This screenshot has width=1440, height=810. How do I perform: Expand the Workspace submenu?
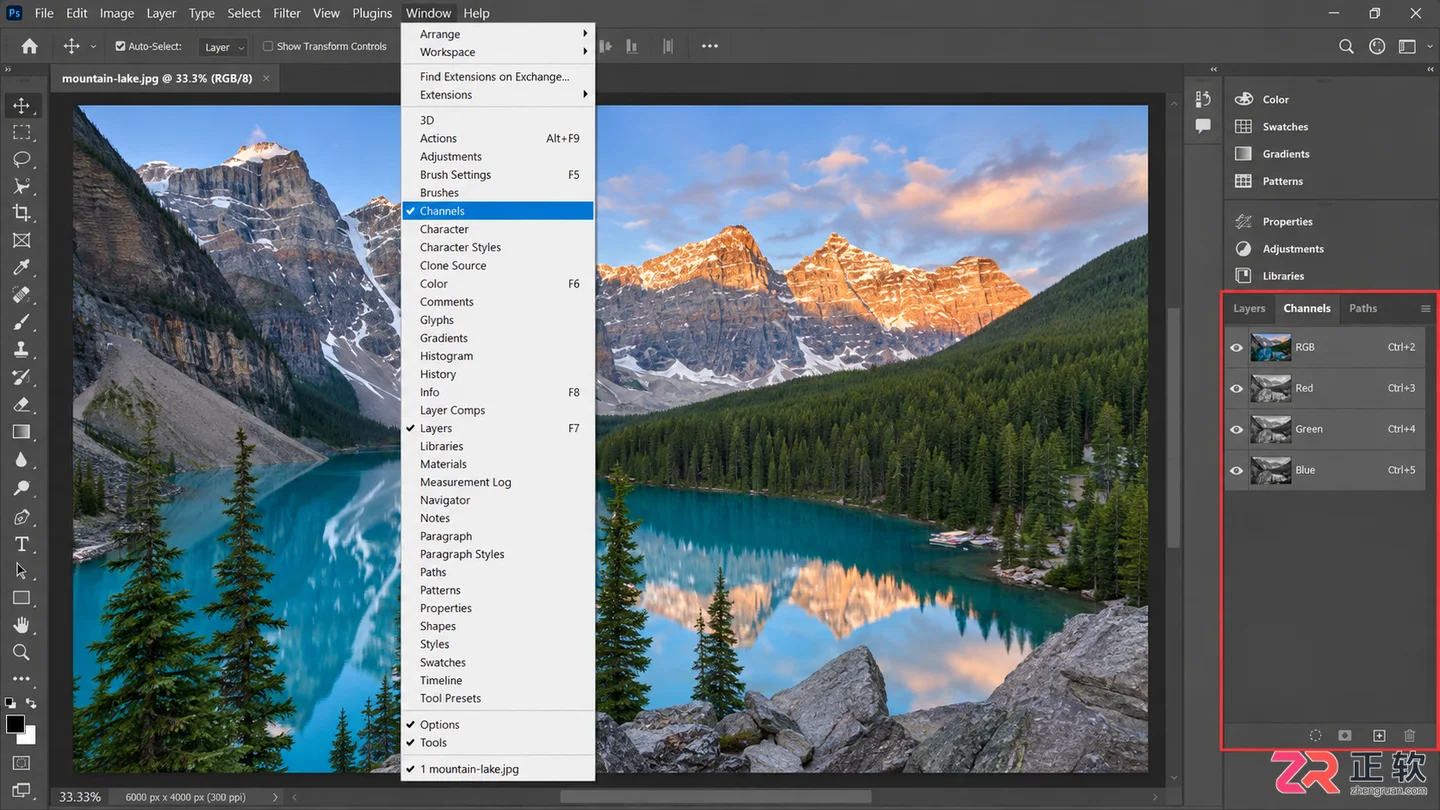498,52
